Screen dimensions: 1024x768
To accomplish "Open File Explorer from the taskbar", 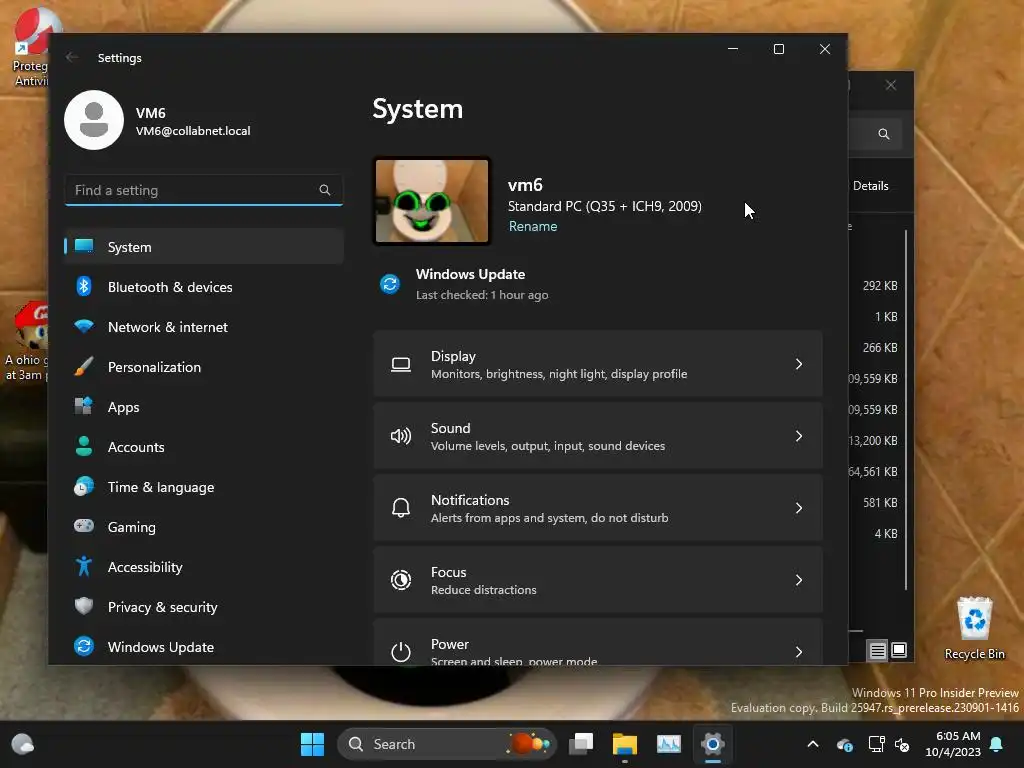I will [x=624, y=744].
